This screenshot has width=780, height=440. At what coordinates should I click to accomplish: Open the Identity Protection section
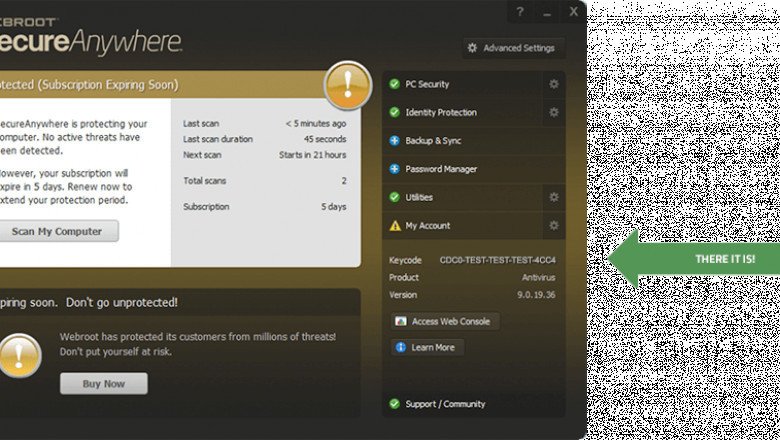[462, 112]
